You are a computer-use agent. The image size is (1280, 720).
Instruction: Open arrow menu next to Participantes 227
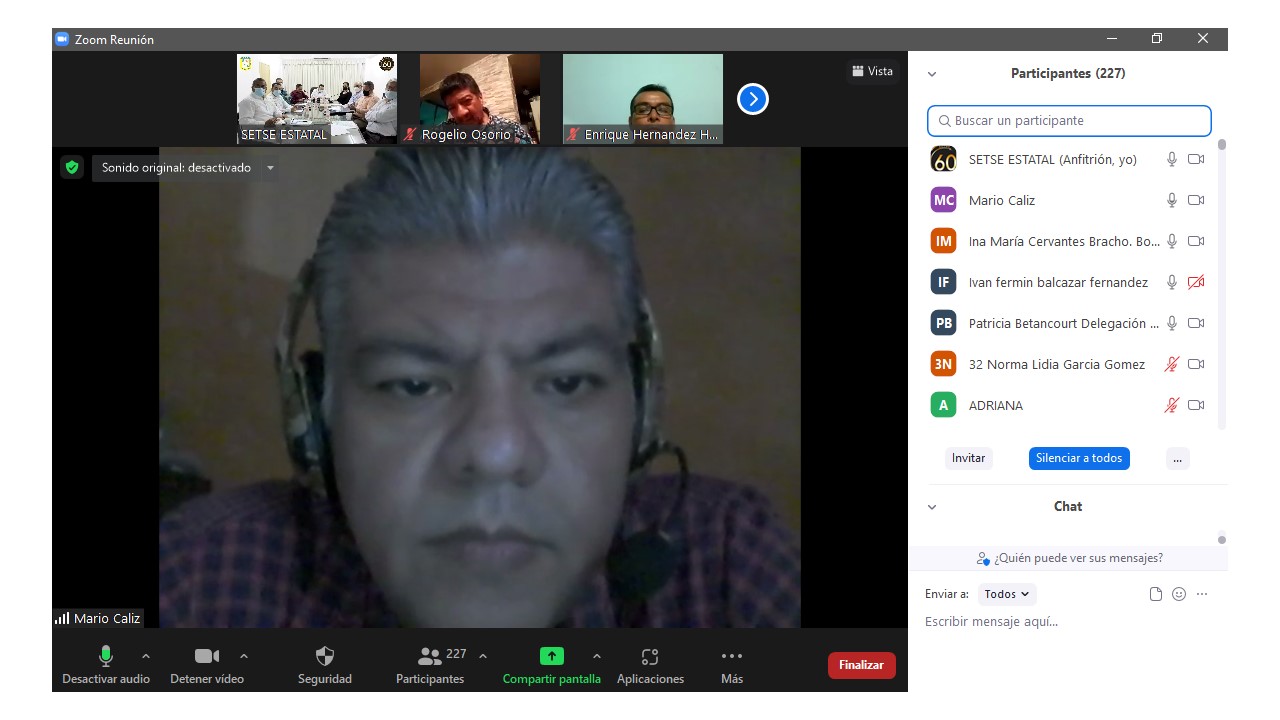[483, 656]
